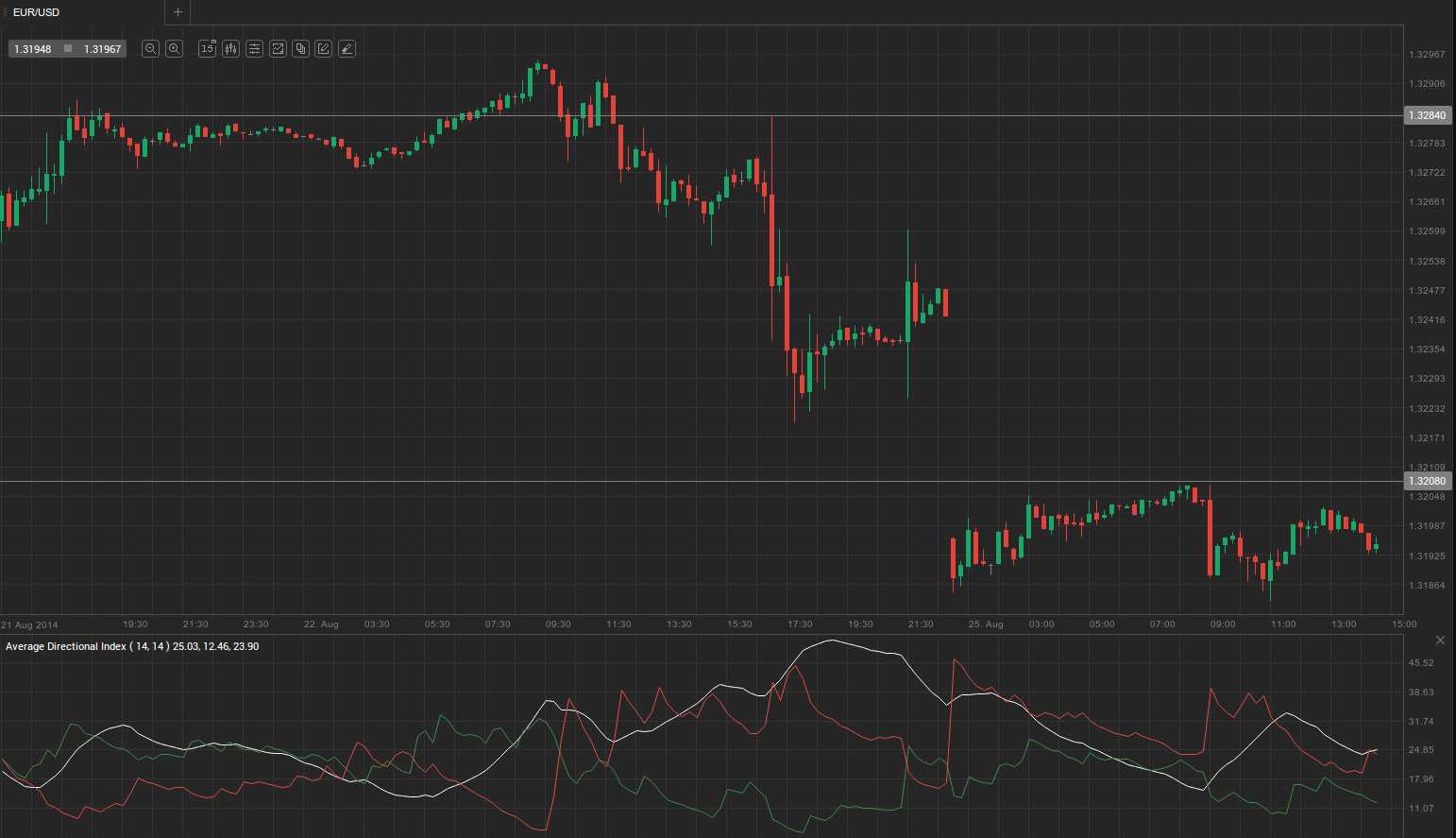
Task: Add a new chart tab
Action: tap(178, 12)
